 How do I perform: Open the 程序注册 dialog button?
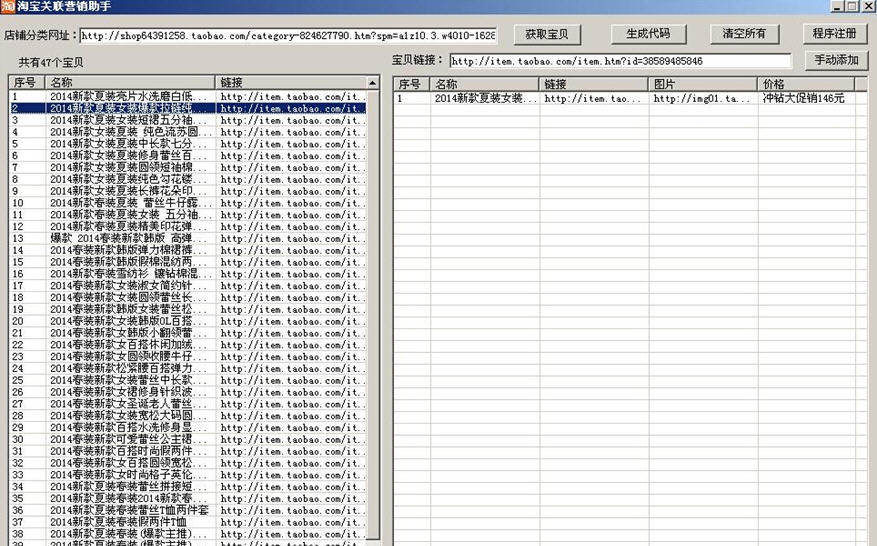click(x=834, y=34)
